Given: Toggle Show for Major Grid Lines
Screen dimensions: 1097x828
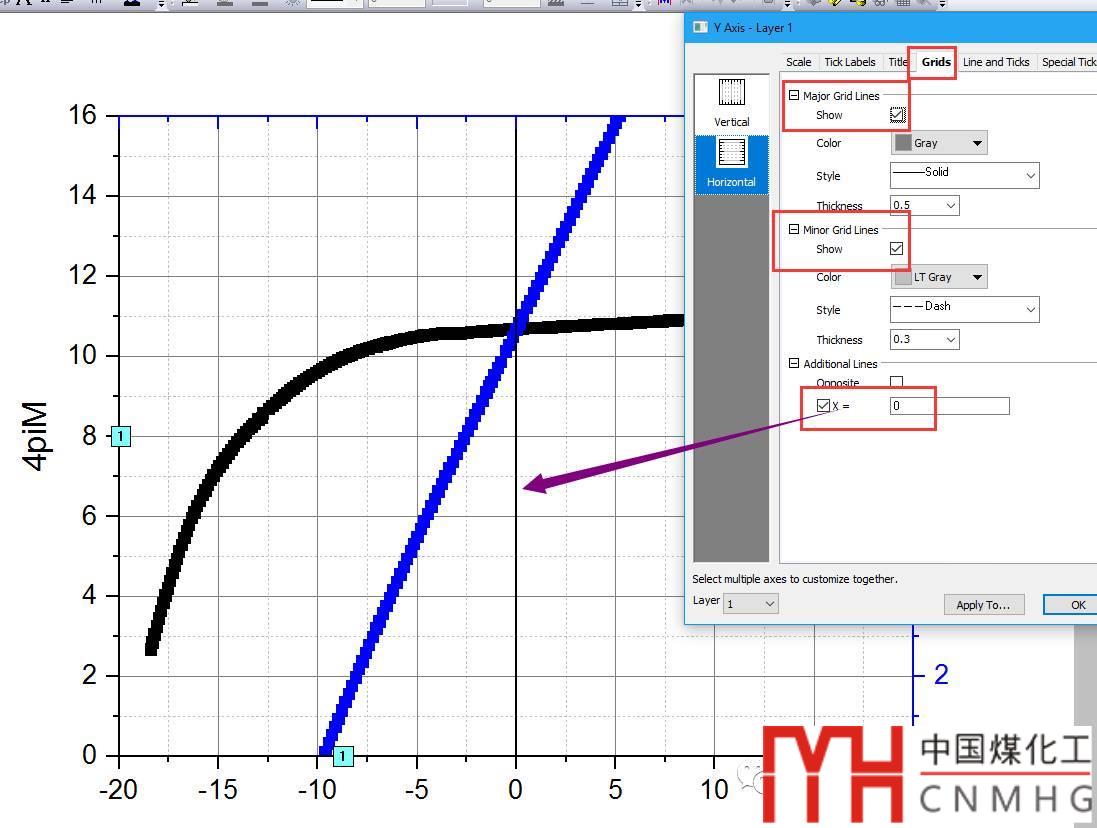Looking at the screenshot, I should [897, 115].
